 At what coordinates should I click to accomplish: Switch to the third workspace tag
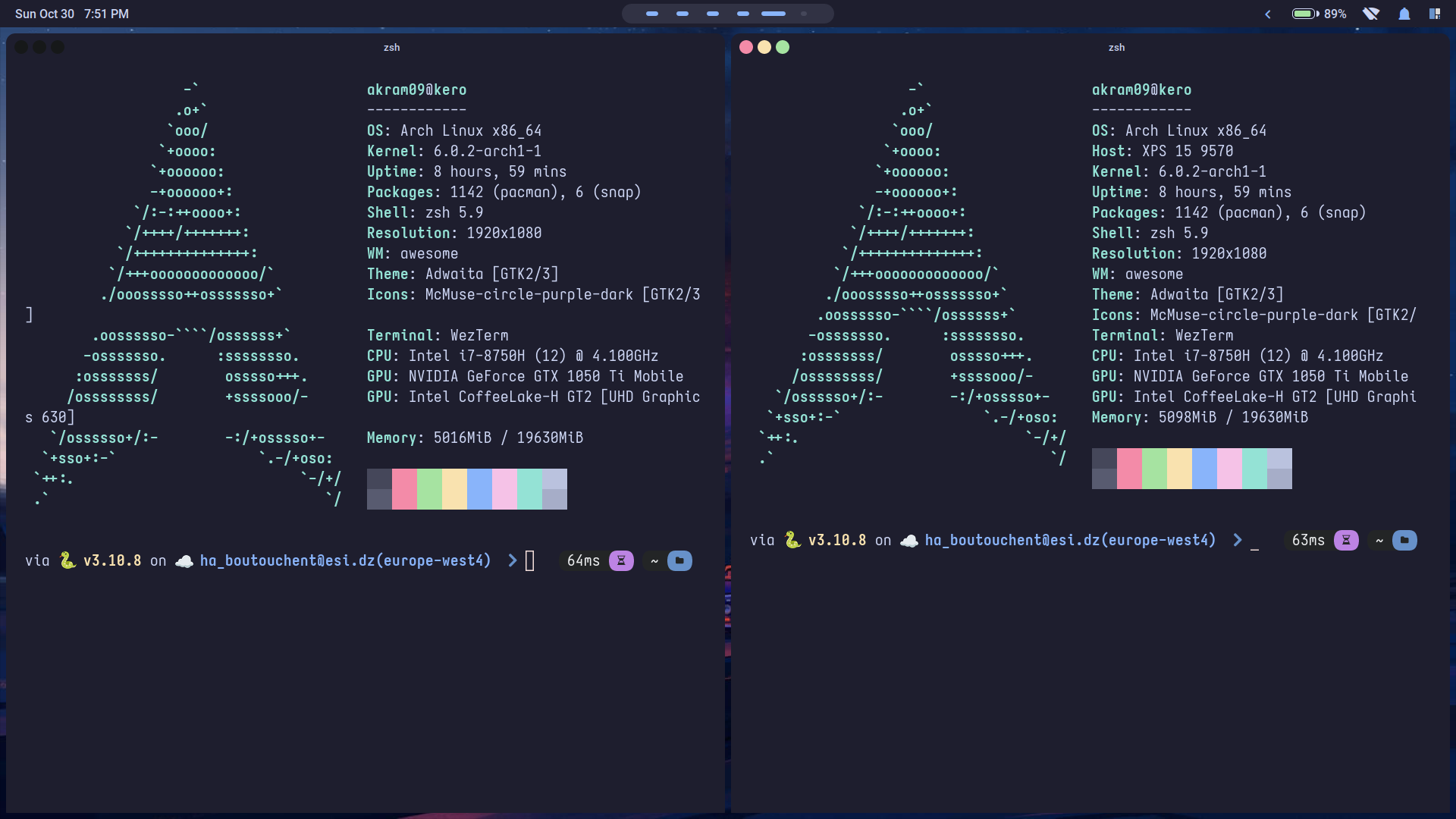pyautogui.click(x=713, y=14)
